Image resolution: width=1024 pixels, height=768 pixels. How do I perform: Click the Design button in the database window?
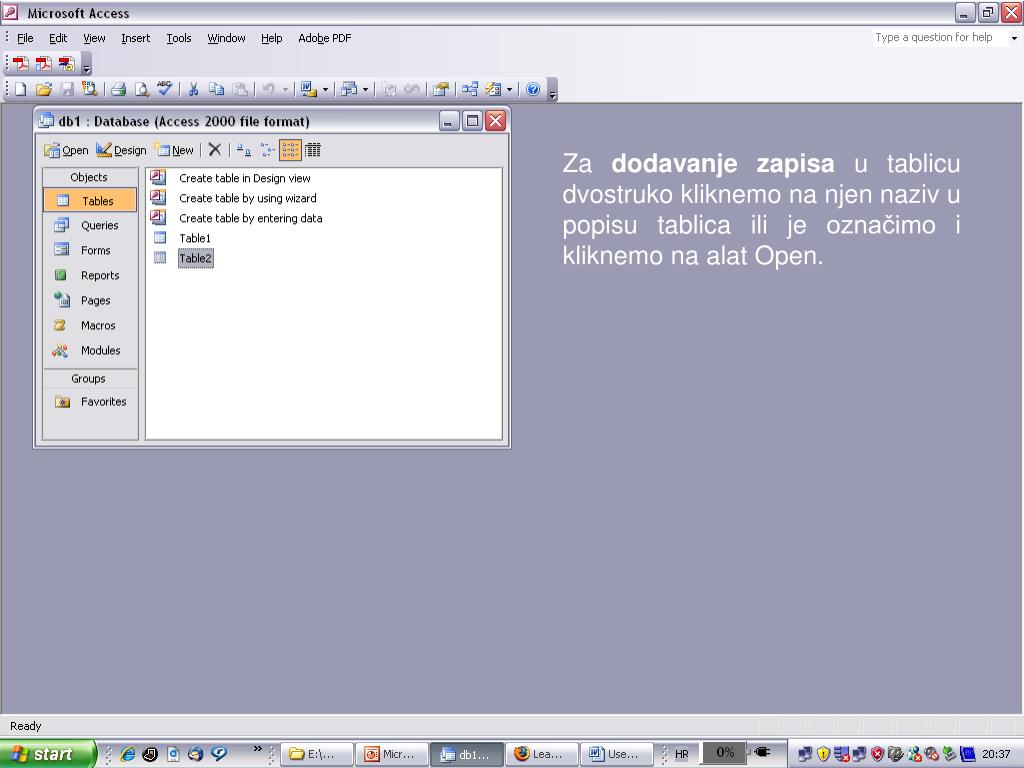(x=121, y=150)
